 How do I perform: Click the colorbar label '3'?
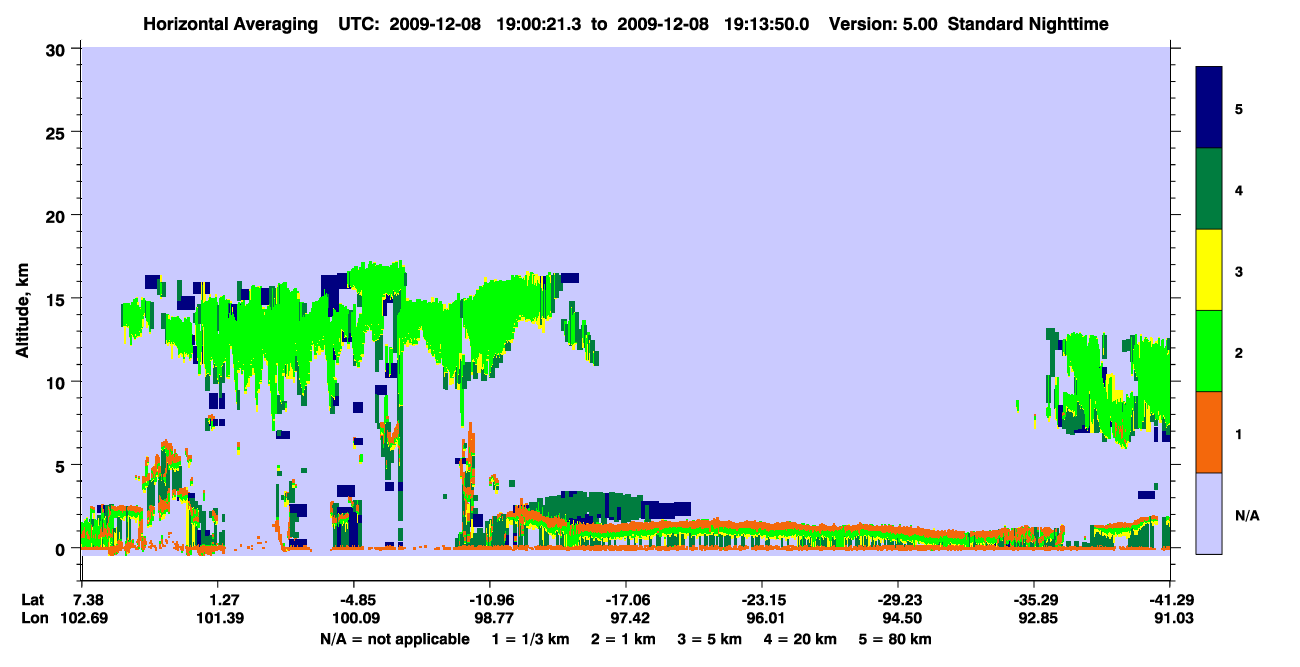tap(1239, 271)
